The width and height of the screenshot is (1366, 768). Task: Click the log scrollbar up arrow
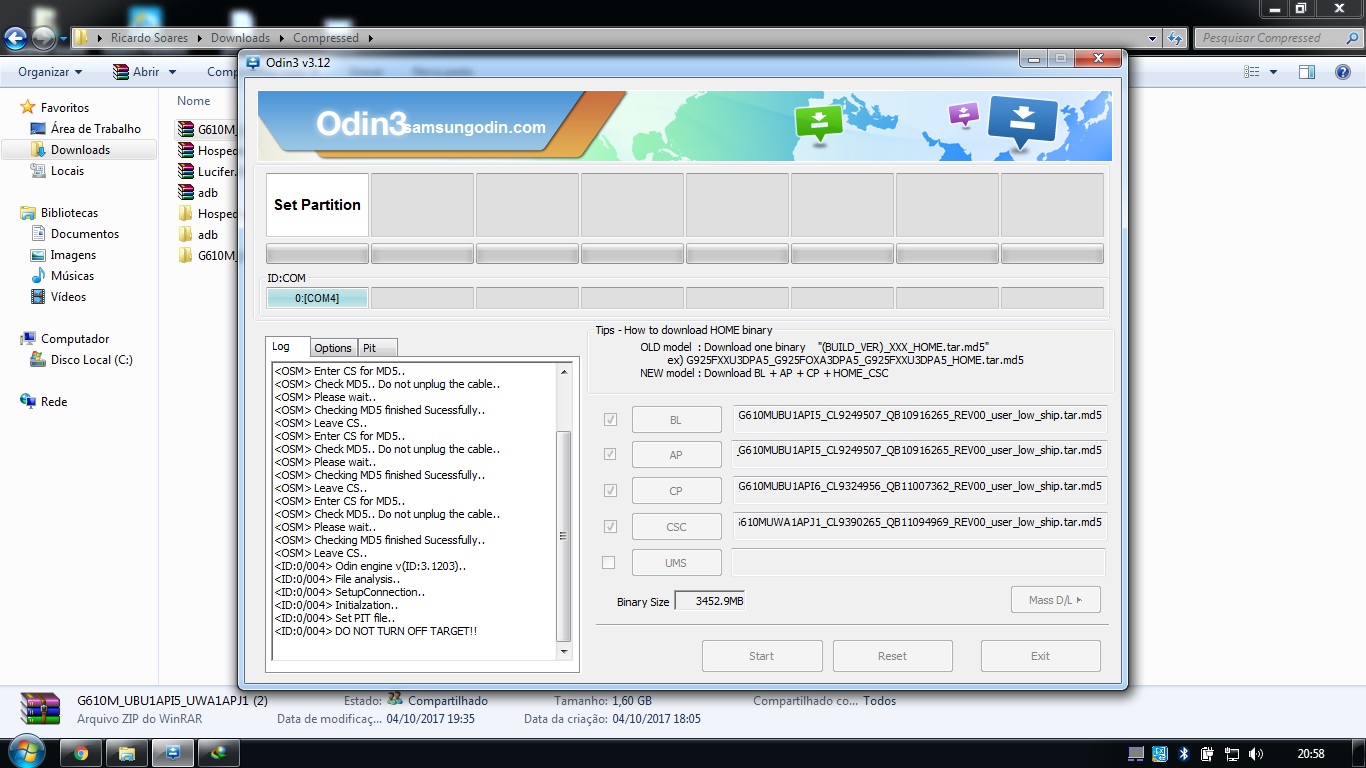coord(564,371)
